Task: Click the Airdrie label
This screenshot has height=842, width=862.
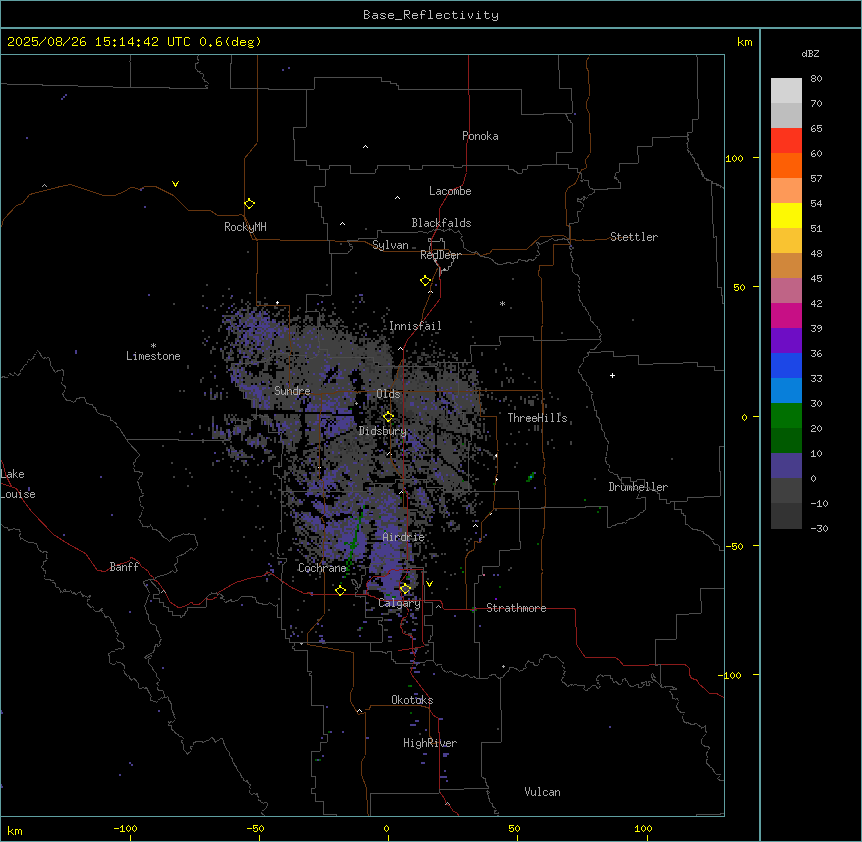Action: click(x=404, y=537)
